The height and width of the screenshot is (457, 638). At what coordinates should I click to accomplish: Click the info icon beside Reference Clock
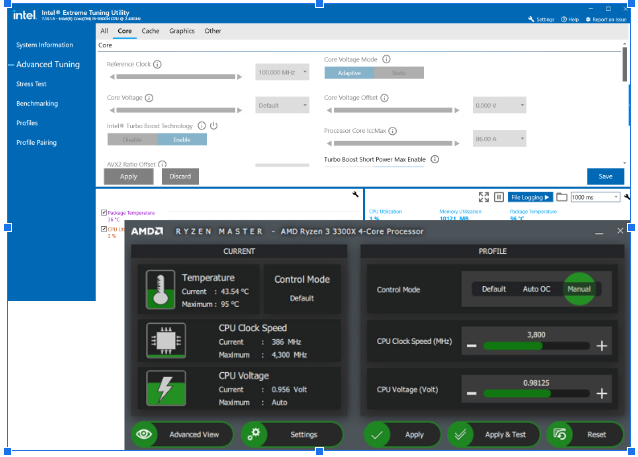(158, 64)
